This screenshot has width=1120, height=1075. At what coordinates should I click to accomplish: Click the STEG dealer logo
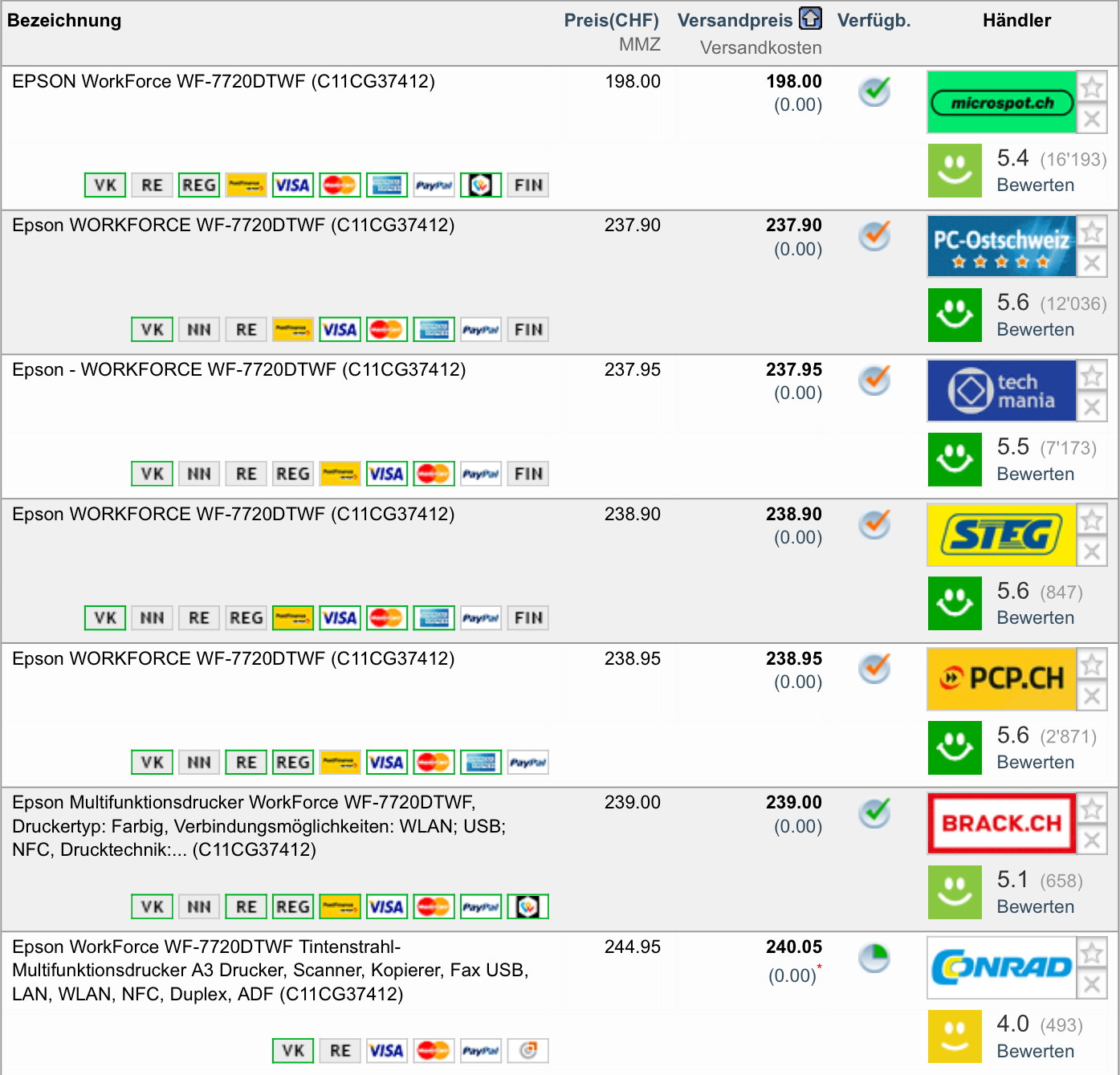click(x=1001, y=535)
